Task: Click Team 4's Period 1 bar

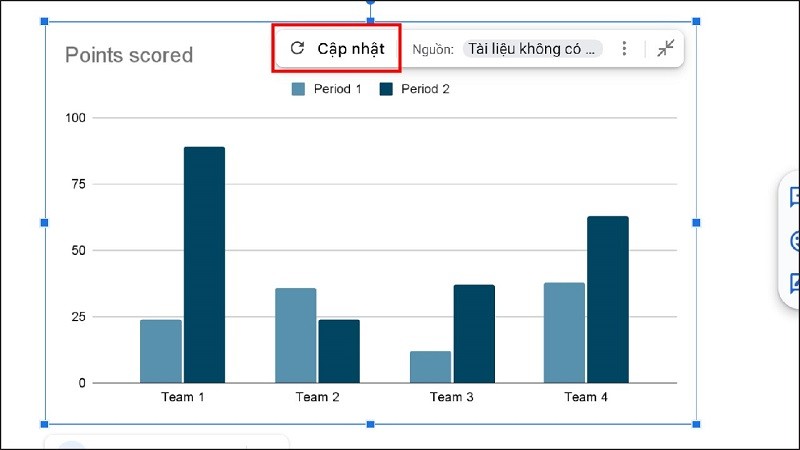Action: 564,333
